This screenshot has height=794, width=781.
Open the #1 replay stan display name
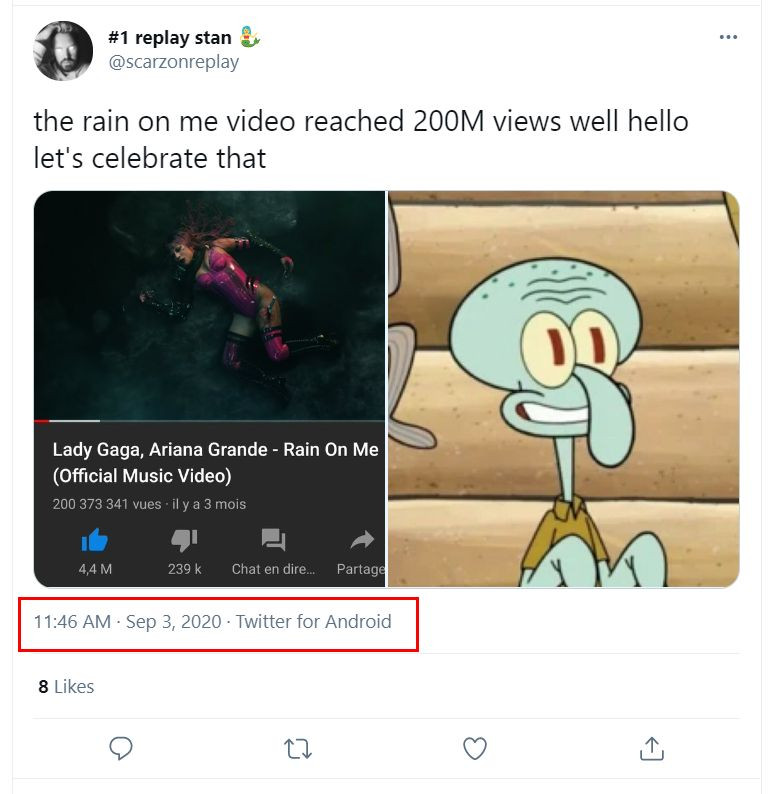click(x=170, y=38)
